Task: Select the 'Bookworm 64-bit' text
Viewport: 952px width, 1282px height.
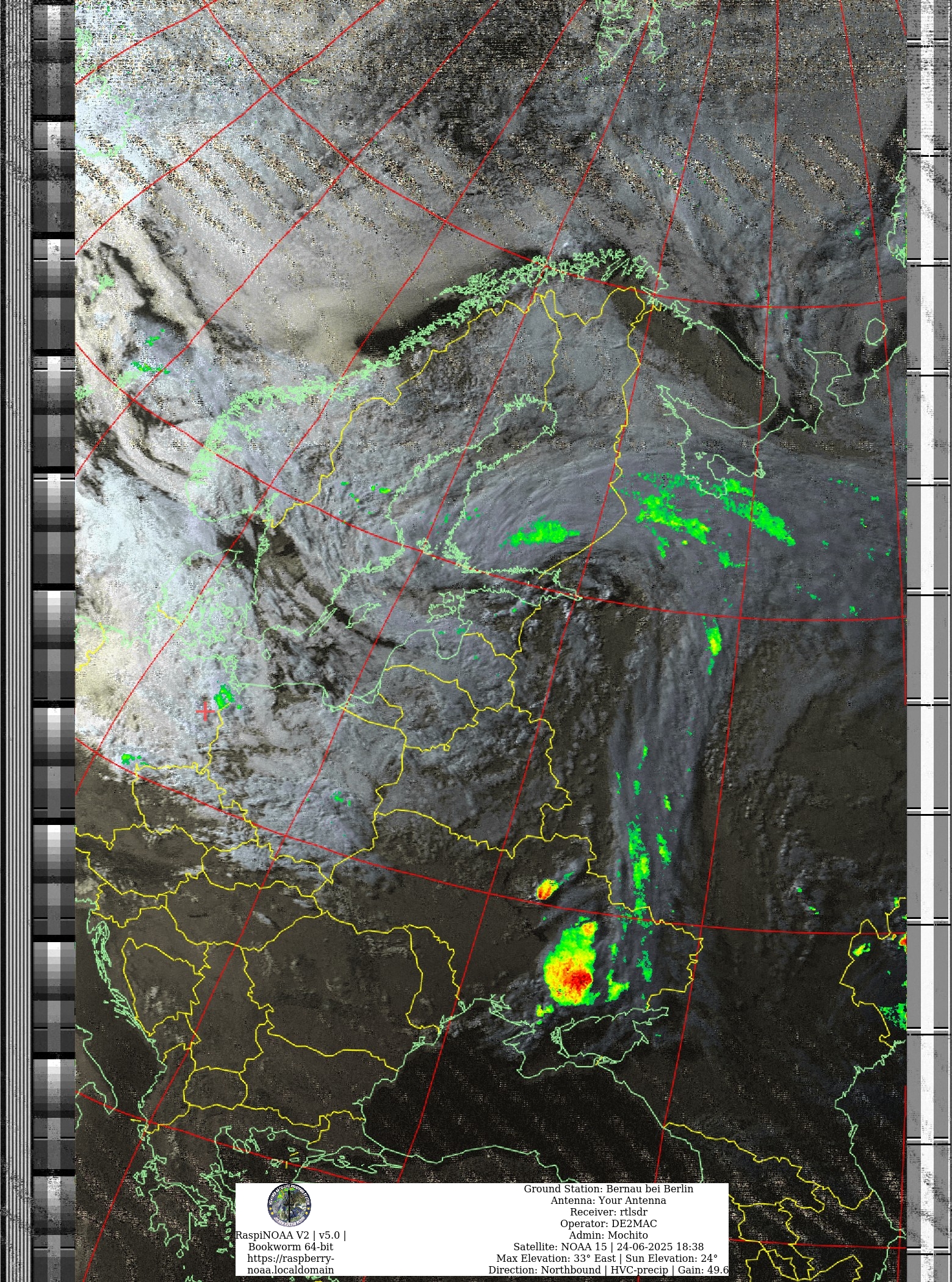Action: pyautogui.click(x=290, y=1247)
